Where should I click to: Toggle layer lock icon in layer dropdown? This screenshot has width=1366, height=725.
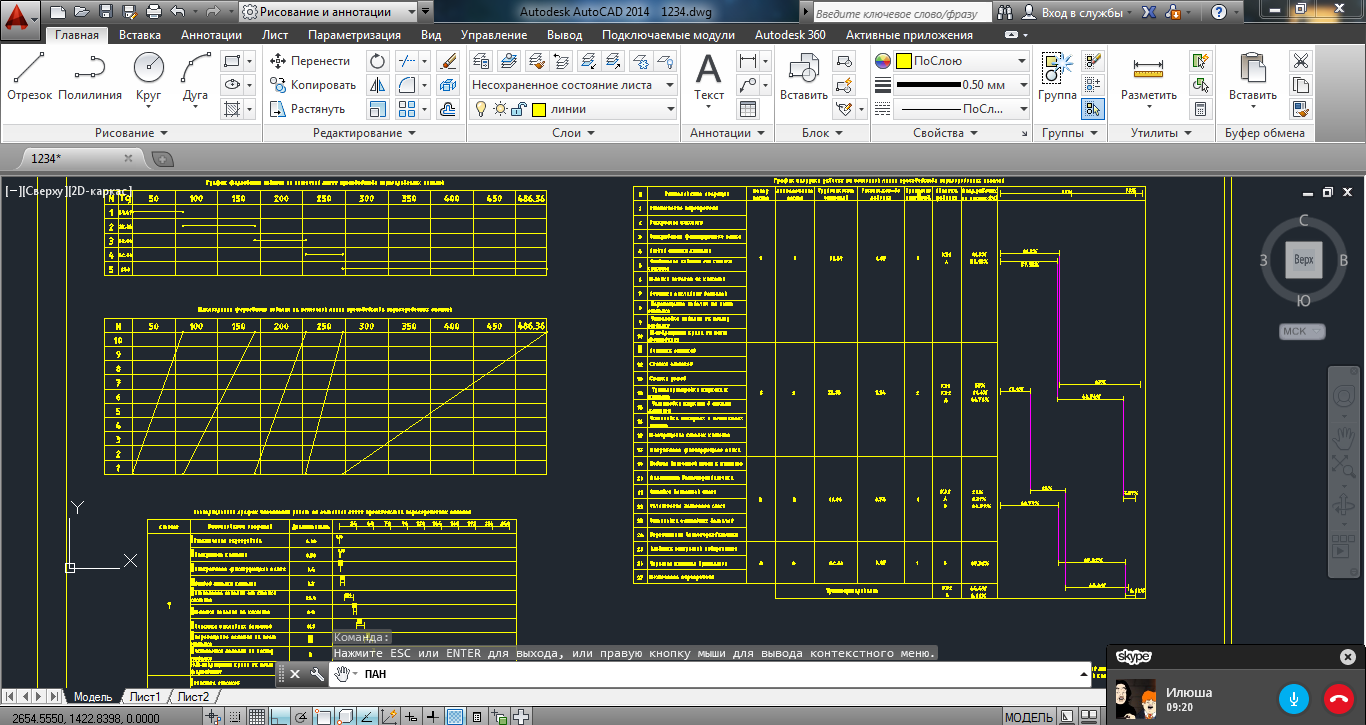[518, 109]
